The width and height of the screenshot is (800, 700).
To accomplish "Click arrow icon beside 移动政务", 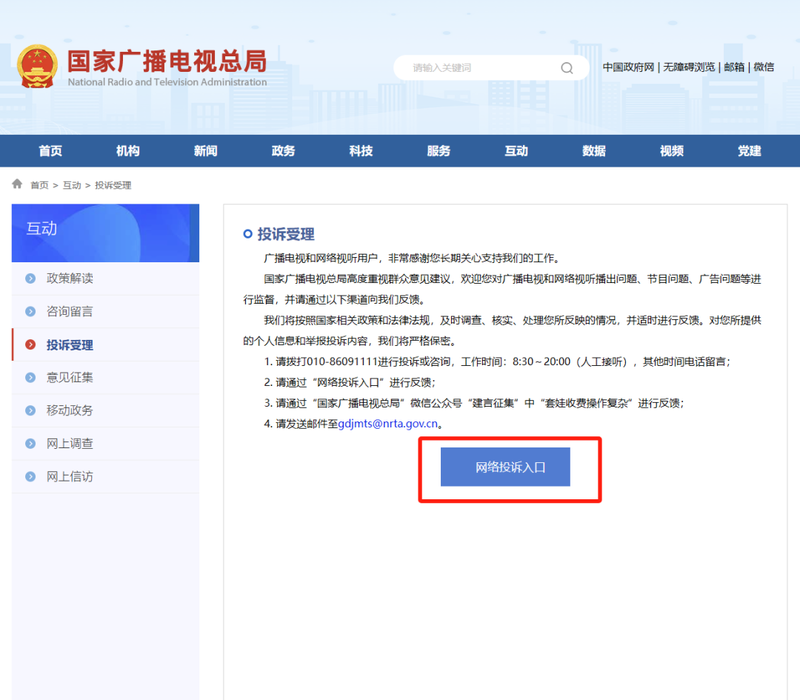I will [30, 410].
